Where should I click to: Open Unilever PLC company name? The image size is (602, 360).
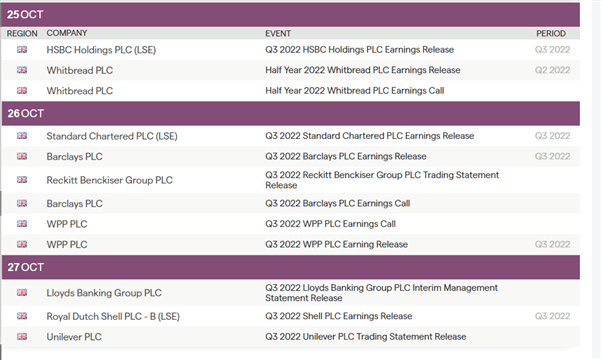[74, 337]
